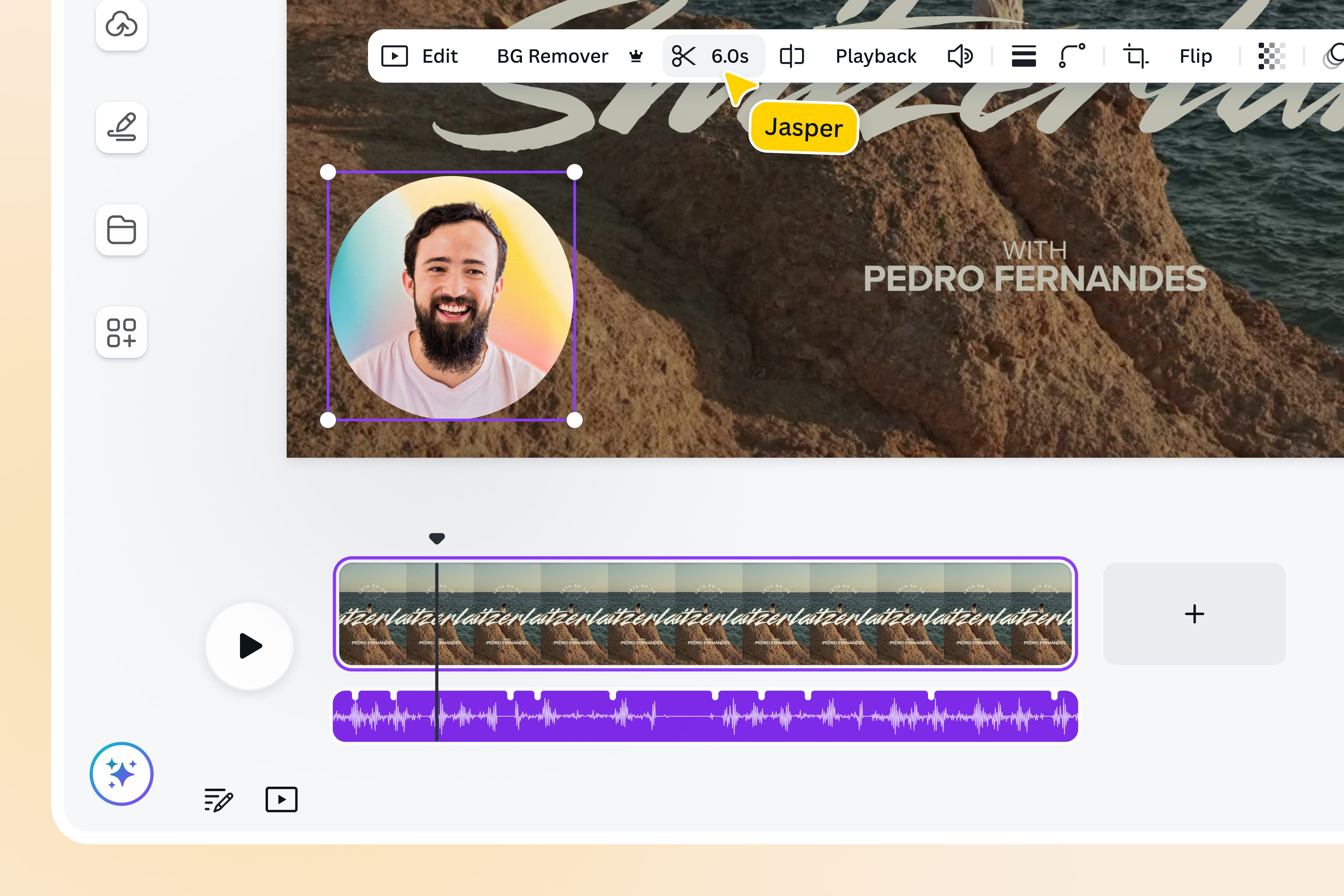This screenshot has height=896, width=1344.
Task: Remove background with BG Remover
Action: tap(551, 55)
